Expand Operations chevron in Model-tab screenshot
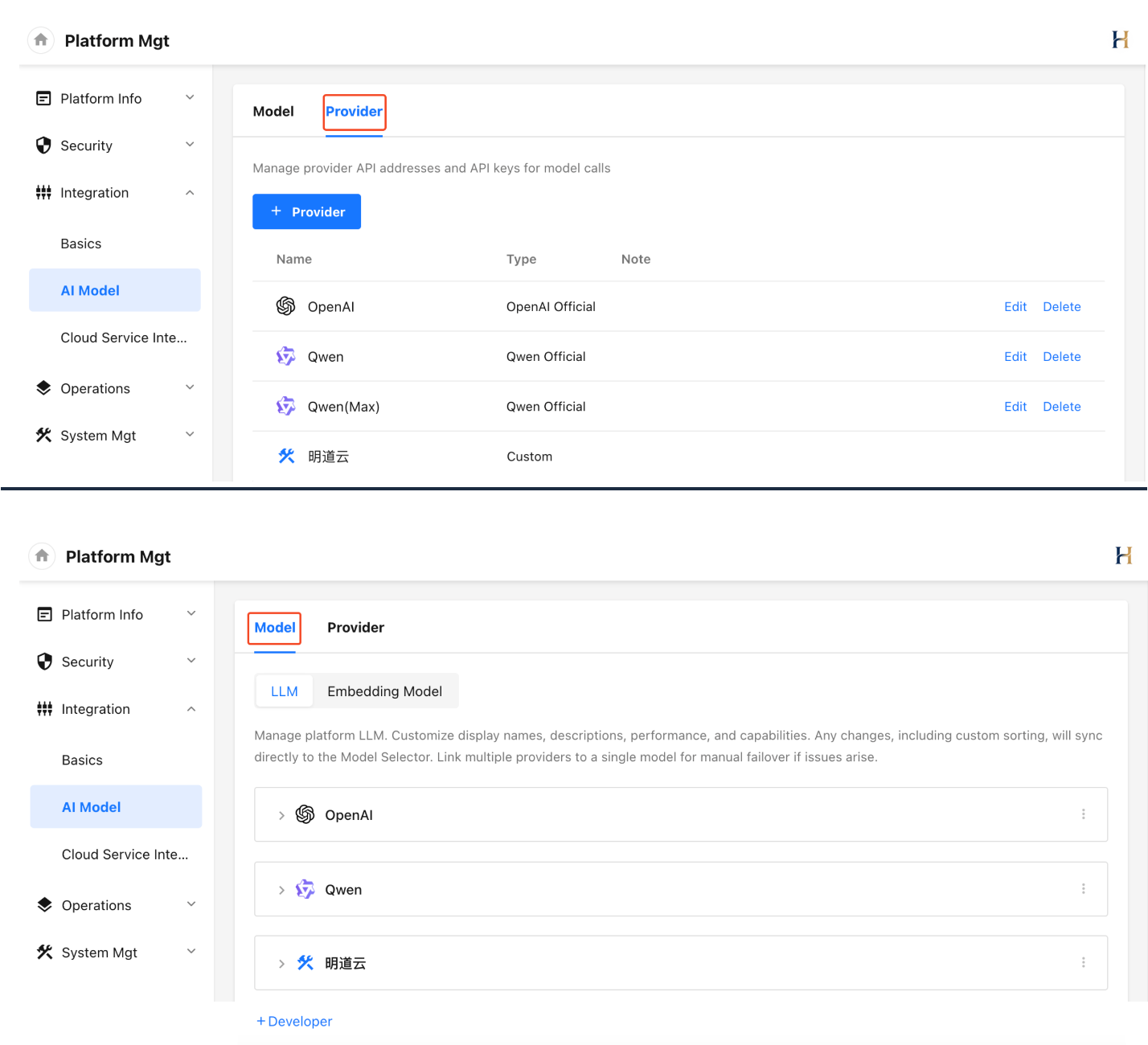Screen dimensions: 1148x1045 191,904
